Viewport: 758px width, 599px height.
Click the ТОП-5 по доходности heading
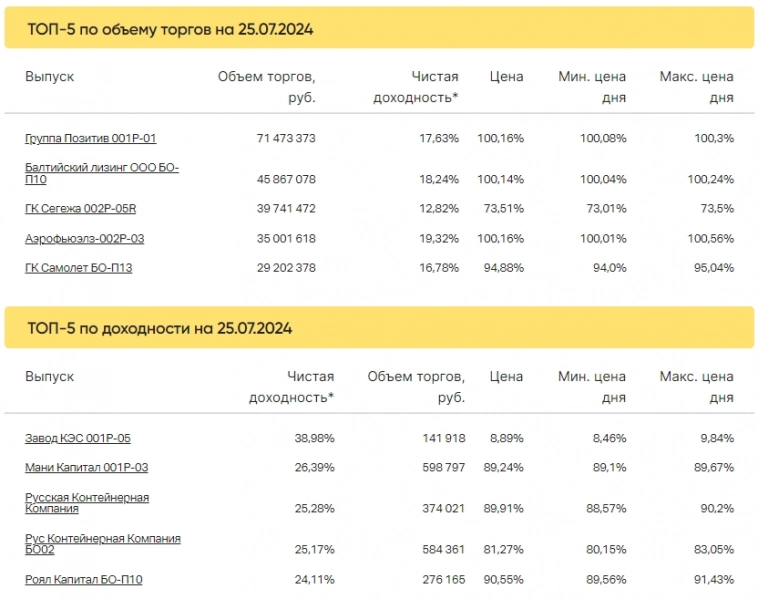(160, 328)
